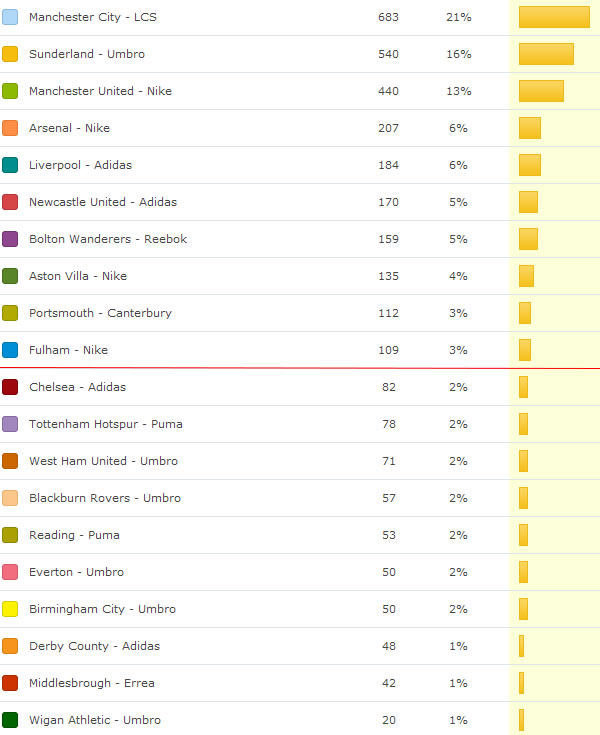Select the bright yellow Birmingham City swatch

click(x=10, y=609)
